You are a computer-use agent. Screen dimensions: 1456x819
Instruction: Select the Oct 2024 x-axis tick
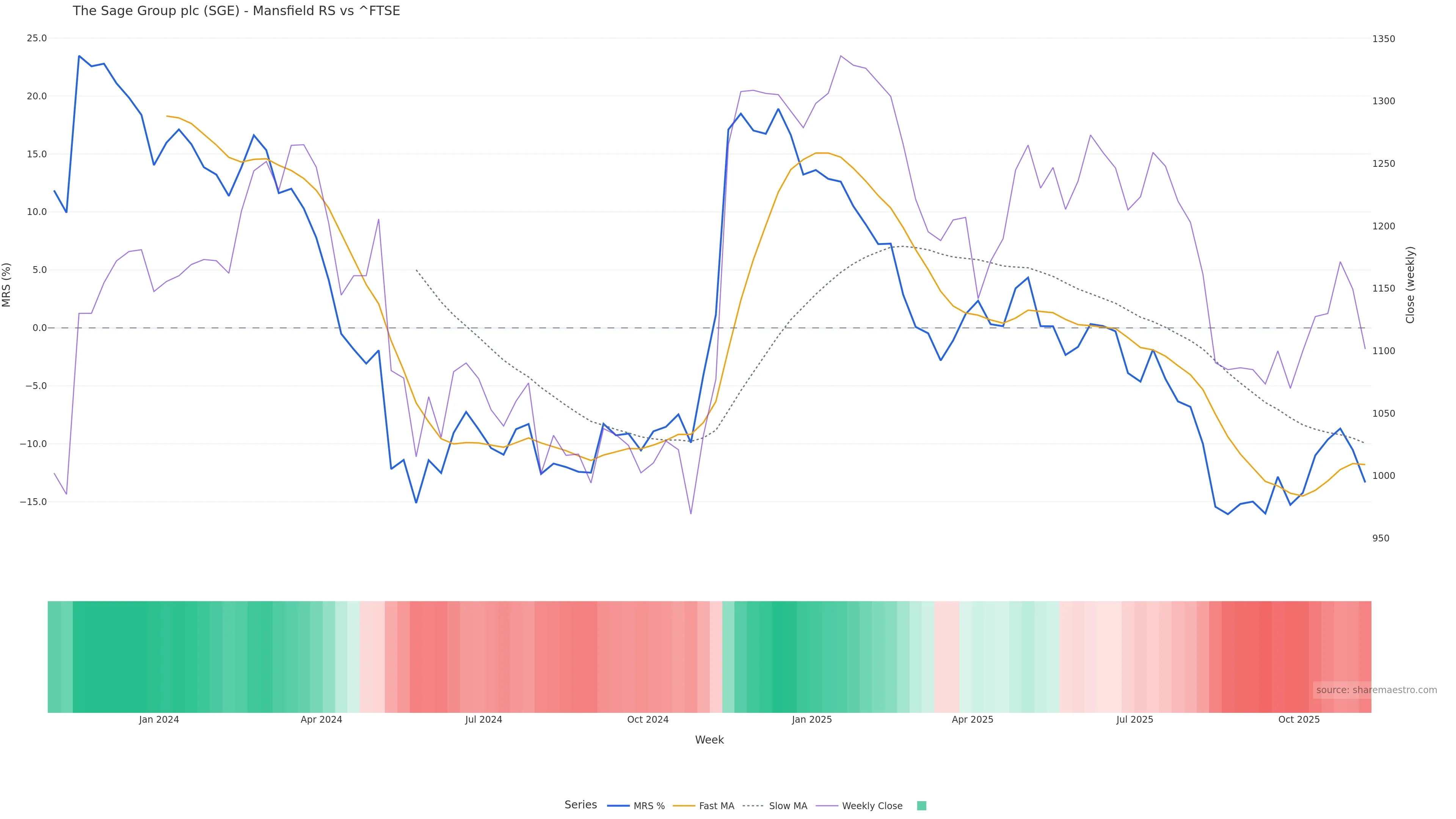(x=648, y=720)
